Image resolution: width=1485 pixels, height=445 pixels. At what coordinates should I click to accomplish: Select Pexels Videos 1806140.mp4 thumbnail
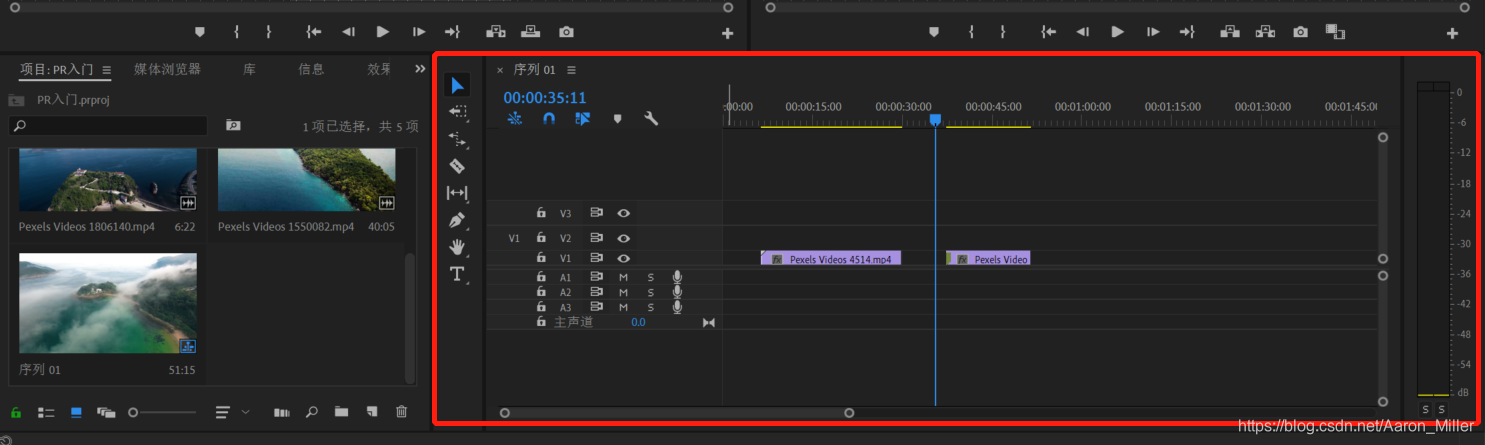[108, 180]
